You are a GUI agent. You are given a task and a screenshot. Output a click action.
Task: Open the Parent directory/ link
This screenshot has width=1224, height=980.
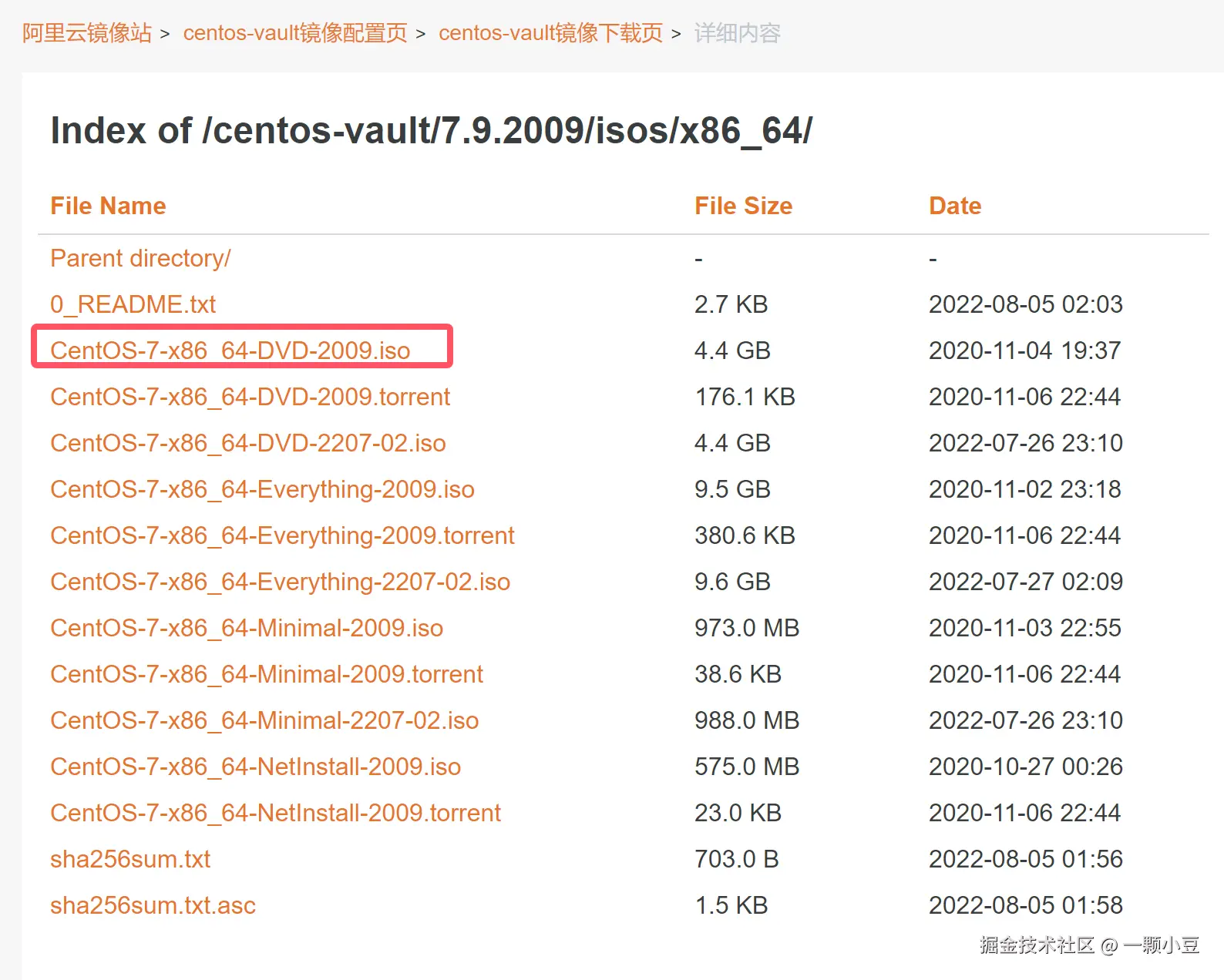tap(140, 258)
